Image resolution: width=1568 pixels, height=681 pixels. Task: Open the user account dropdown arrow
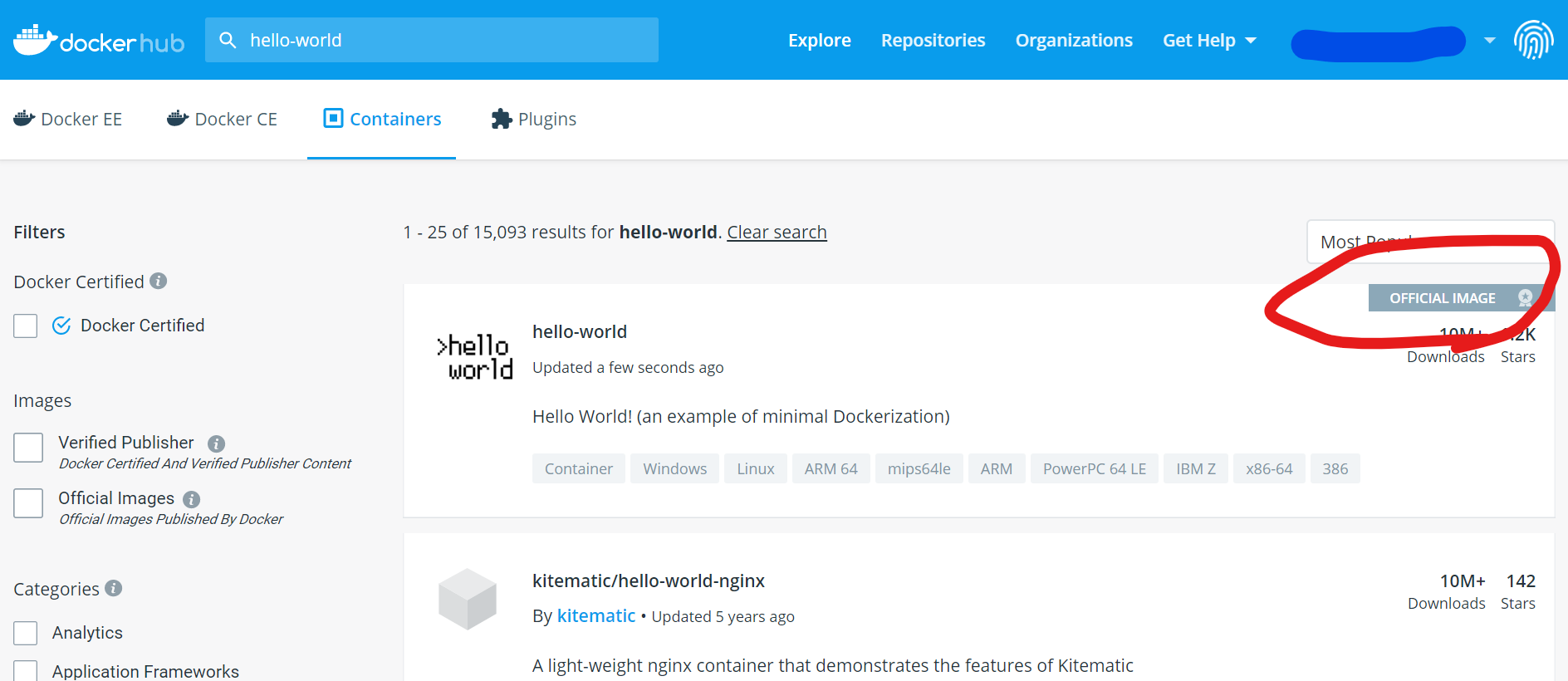point(1490,40)
